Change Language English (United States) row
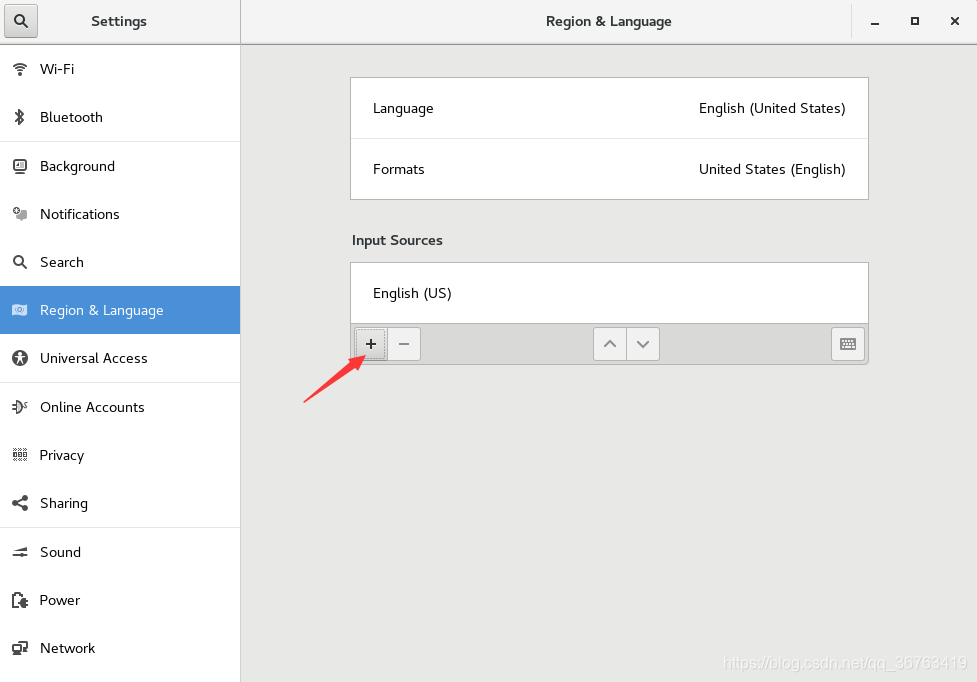 pos(609,108)
